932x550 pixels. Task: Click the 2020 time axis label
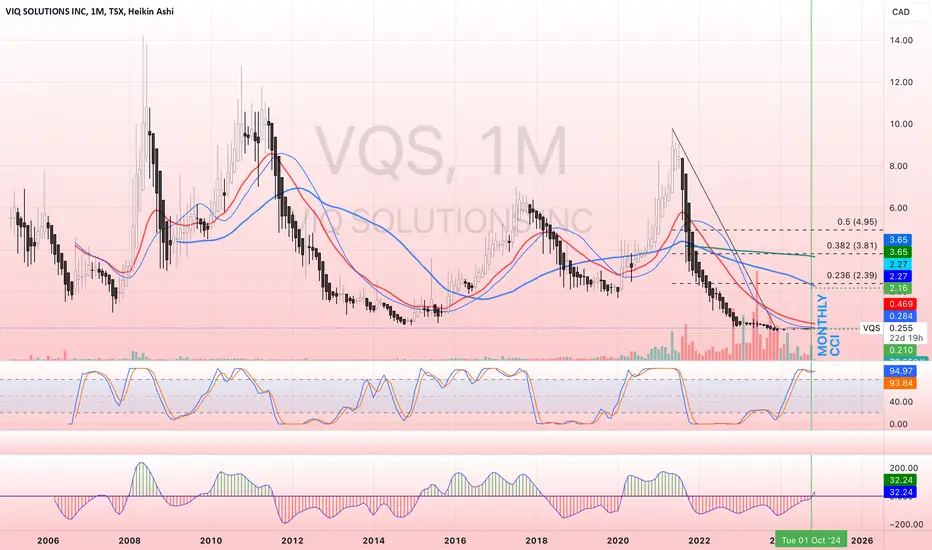(x=618, y=540)
